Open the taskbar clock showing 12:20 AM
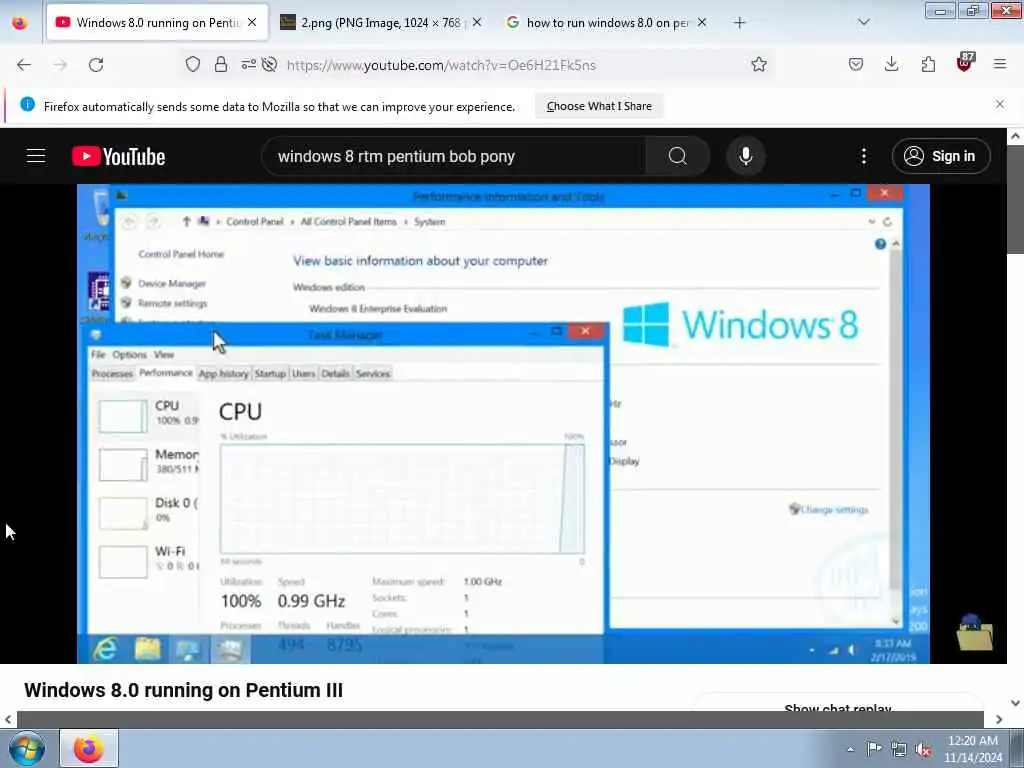 click(973, 749)
